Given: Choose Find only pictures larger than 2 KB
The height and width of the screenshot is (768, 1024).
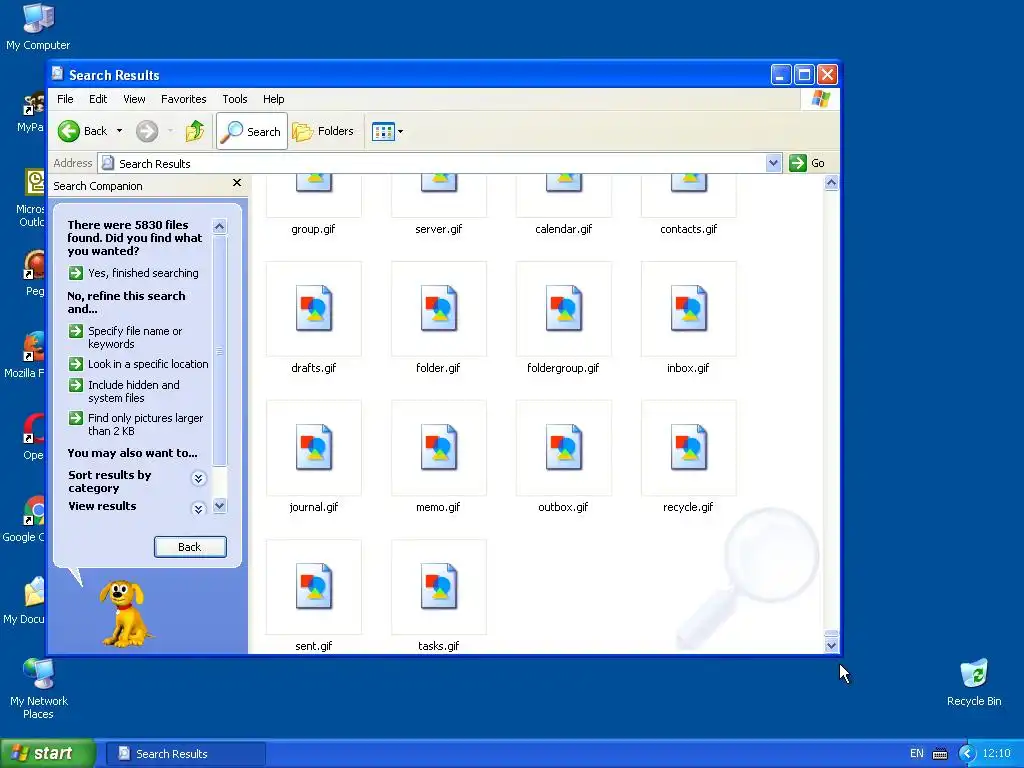Looking at the screenshot, I should 136,424.
